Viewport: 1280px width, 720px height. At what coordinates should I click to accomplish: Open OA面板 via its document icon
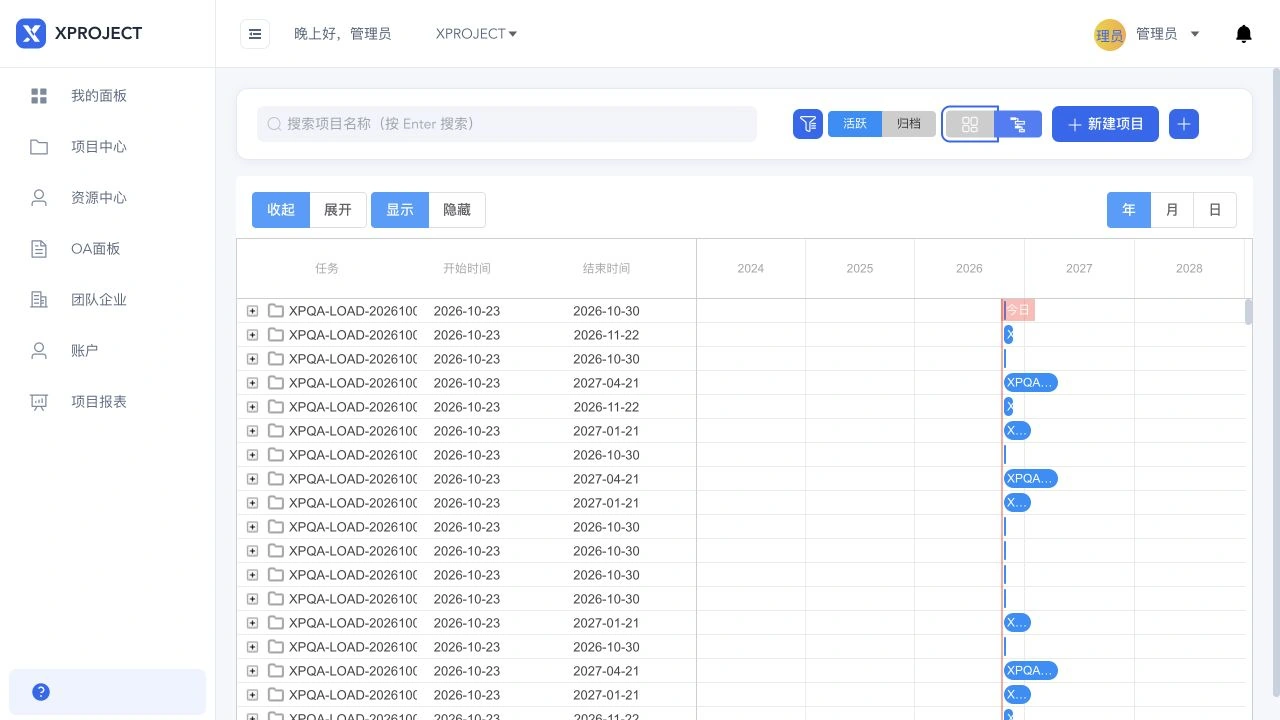tap(39, 249)
